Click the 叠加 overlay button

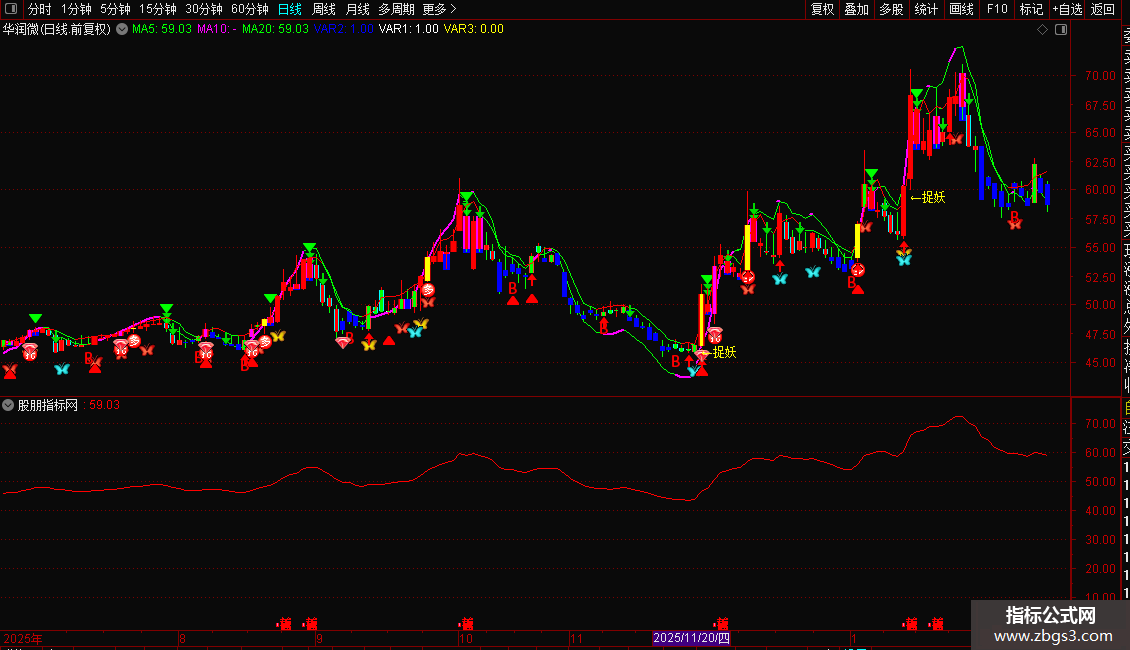(x=857, y=9)
